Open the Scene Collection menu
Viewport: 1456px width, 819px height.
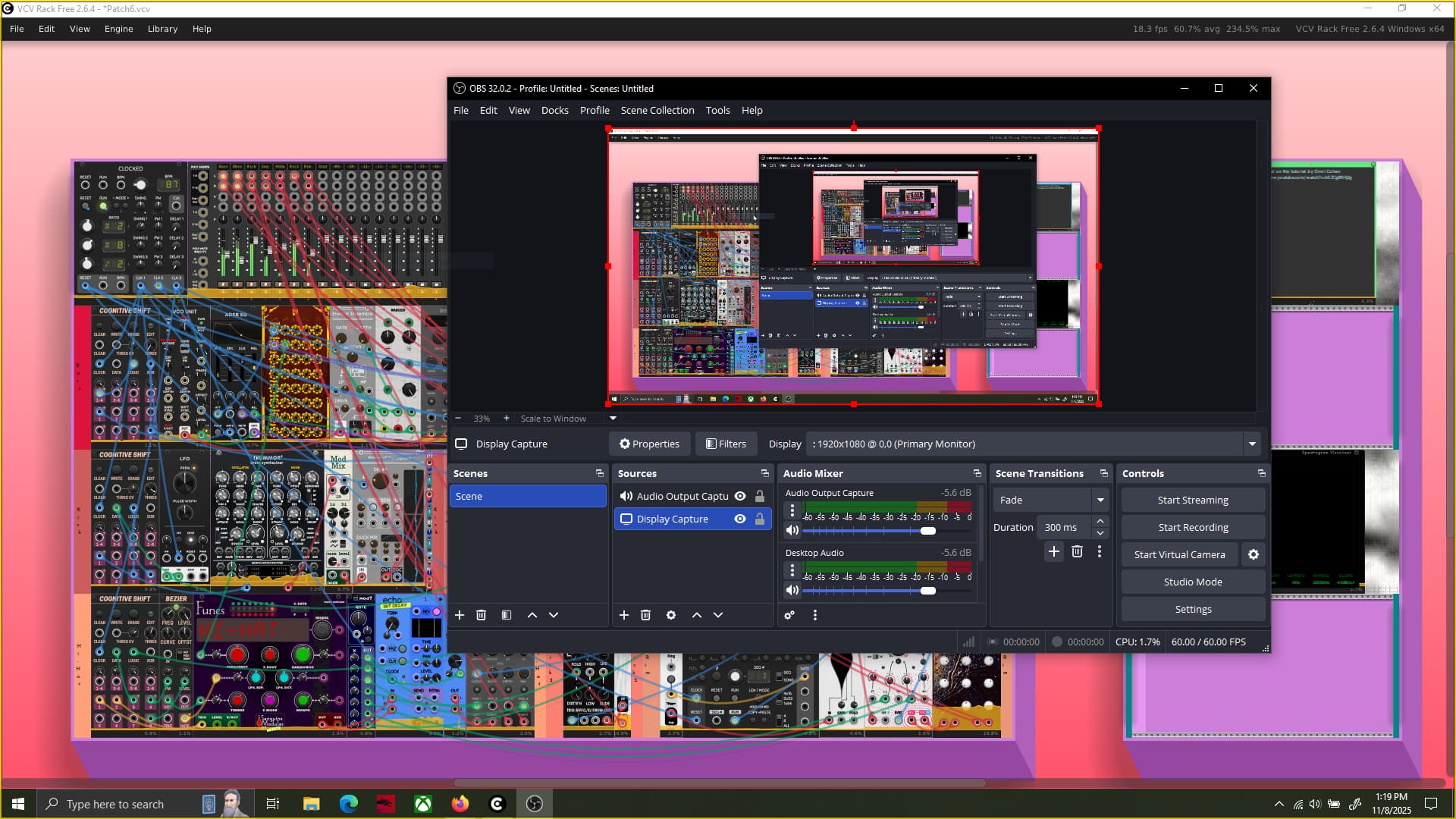pyautogui.click(x=657, y=110)
